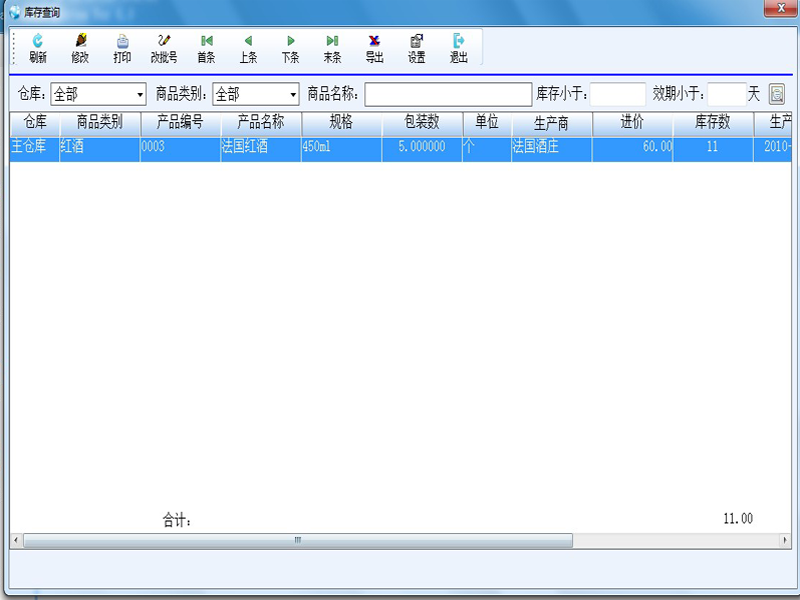Expand the 商品类别 category dropdown
Screen dimensions: 800x600
click(293, 95)
